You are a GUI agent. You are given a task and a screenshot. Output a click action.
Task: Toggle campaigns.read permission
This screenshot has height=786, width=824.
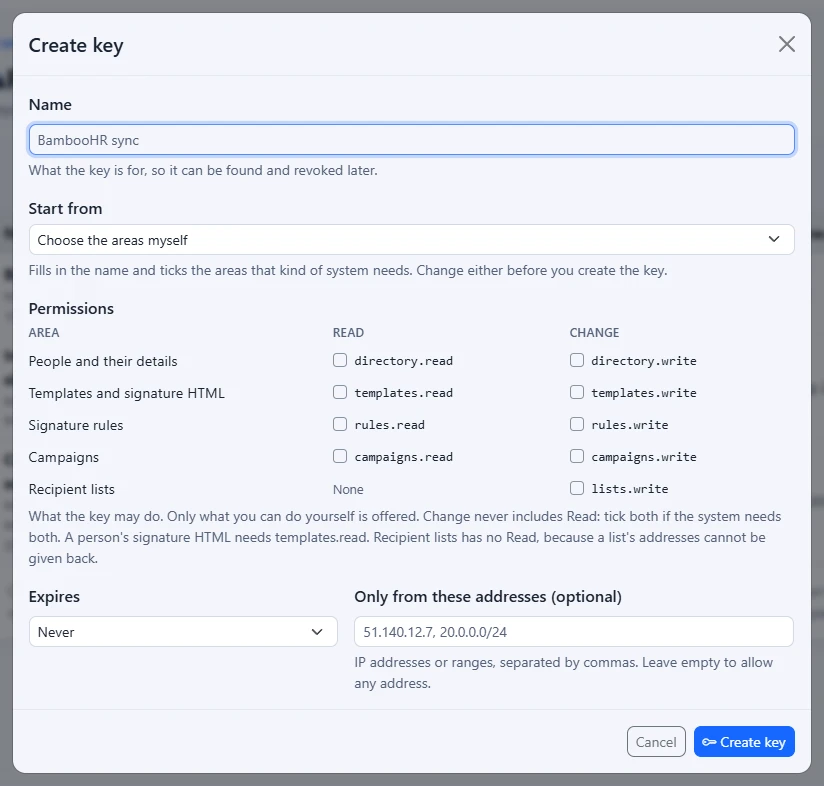click(340, 457)
